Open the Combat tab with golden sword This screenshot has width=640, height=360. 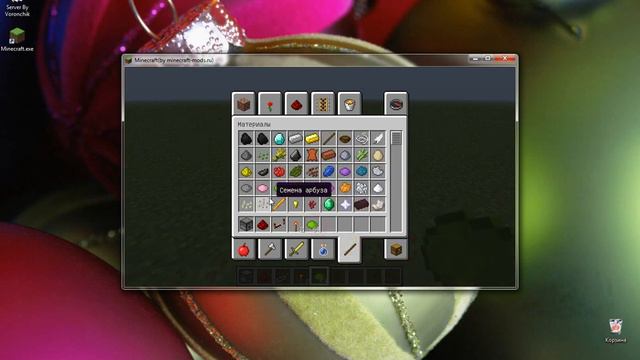coord(296,249)
